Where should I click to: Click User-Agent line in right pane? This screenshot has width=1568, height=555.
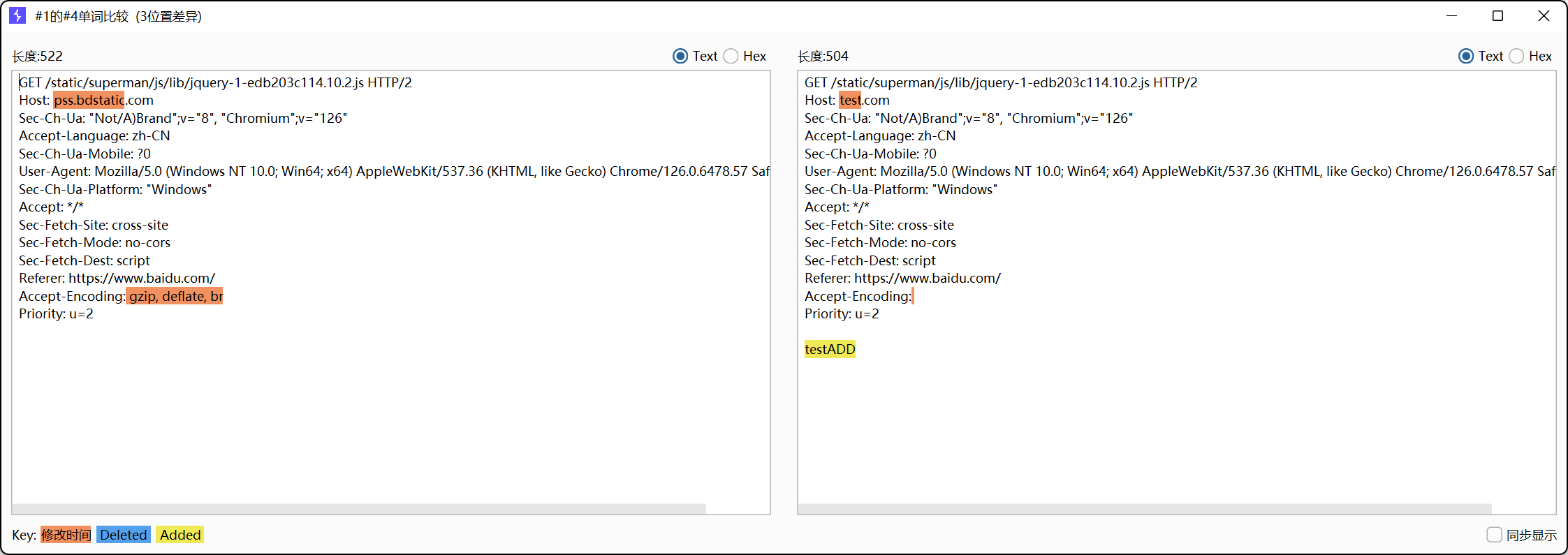point(1180,171)
